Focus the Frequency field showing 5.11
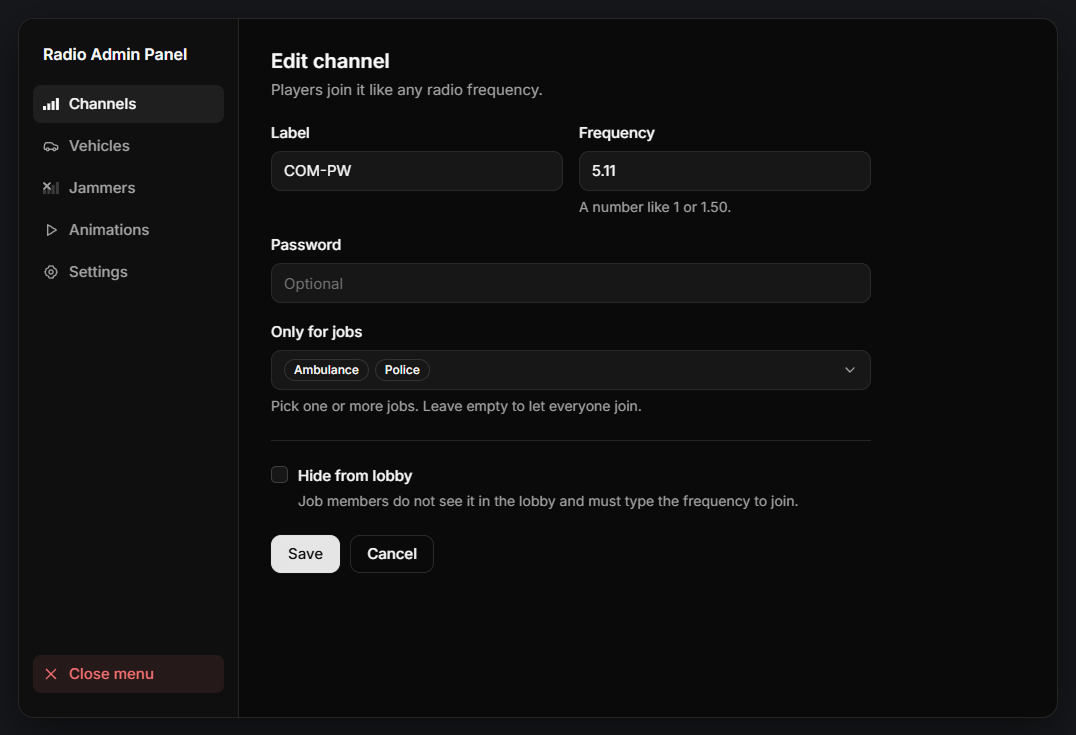The width and height of the screenshot is (1076, 735). click(725, 171)
